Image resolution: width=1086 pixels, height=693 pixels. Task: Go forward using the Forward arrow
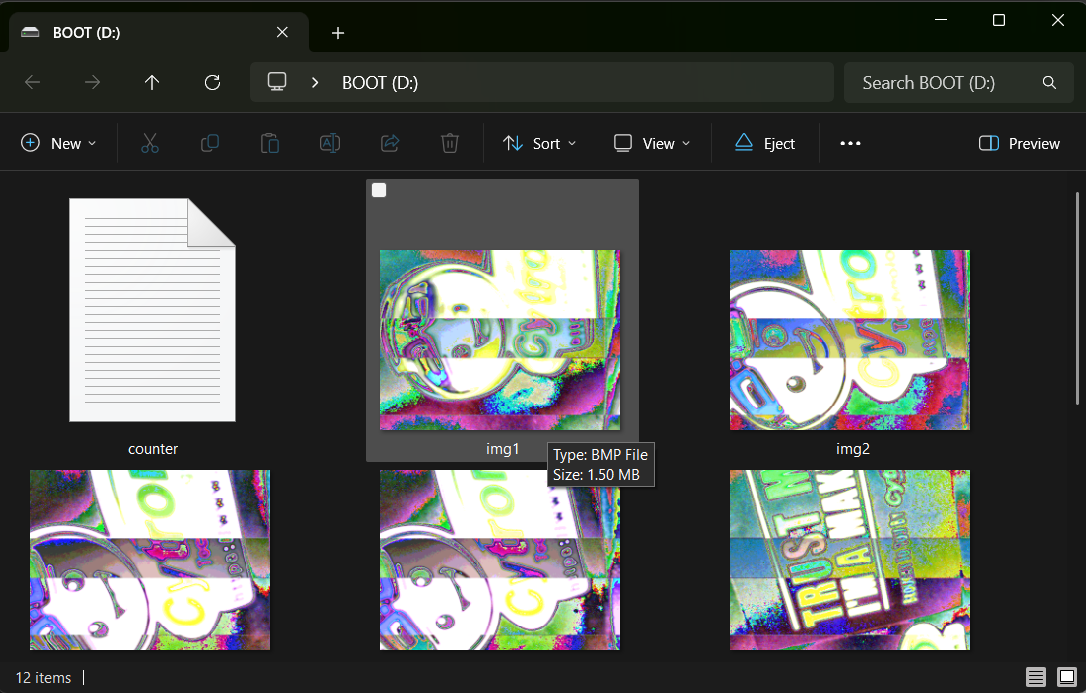click(x=92, y=82)
